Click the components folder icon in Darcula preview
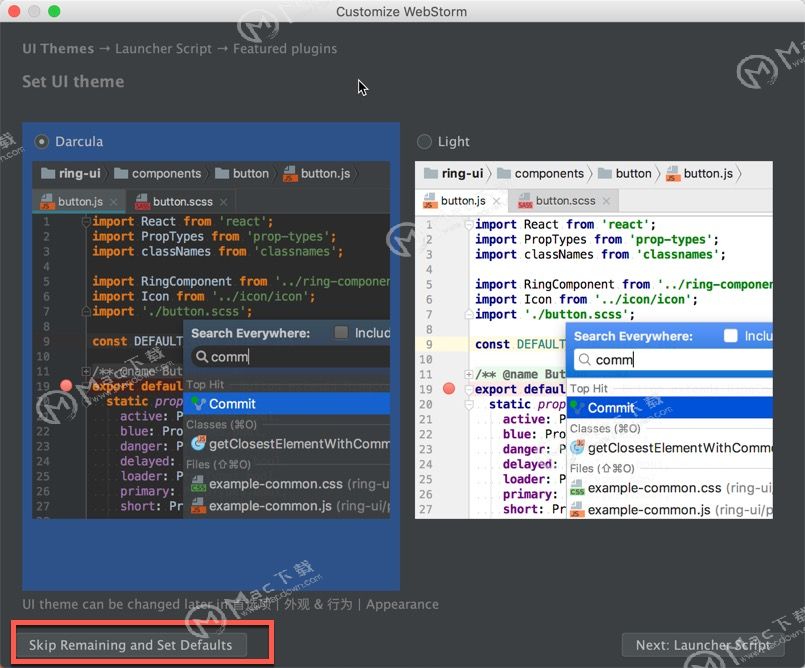The height and width of the screenshot is (668, 805). point(121,174)
